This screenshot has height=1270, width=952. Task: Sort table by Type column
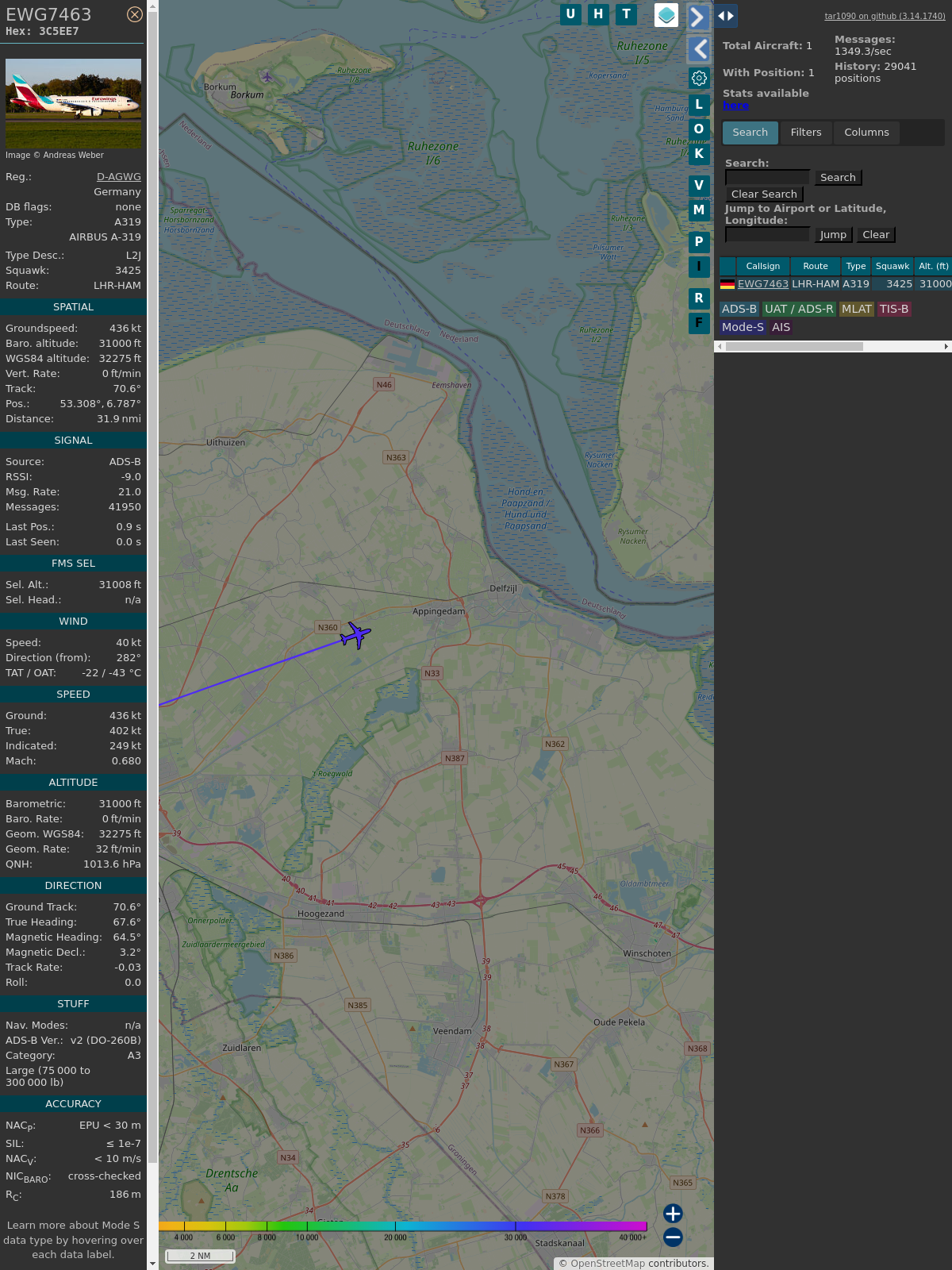point(856,267)
